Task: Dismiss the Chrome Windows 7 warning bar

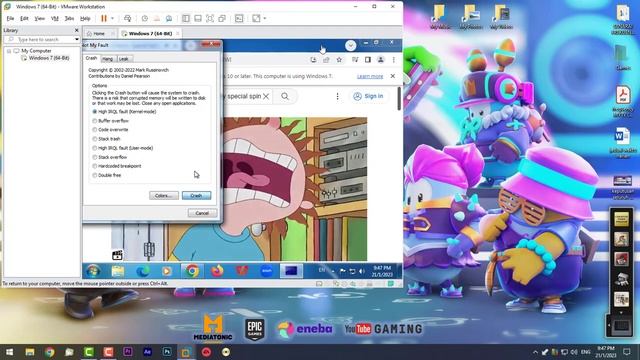Action: tap(393, 76)
